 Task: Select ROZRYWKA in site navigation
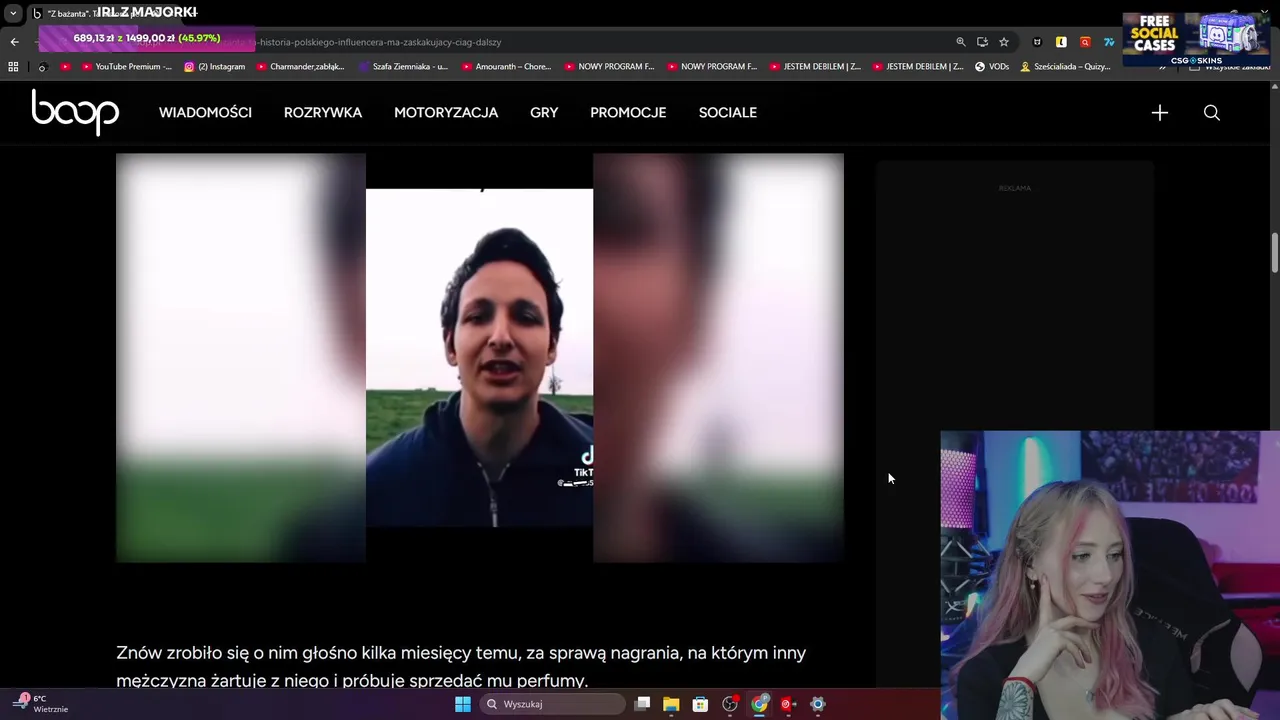pos(323,113)
